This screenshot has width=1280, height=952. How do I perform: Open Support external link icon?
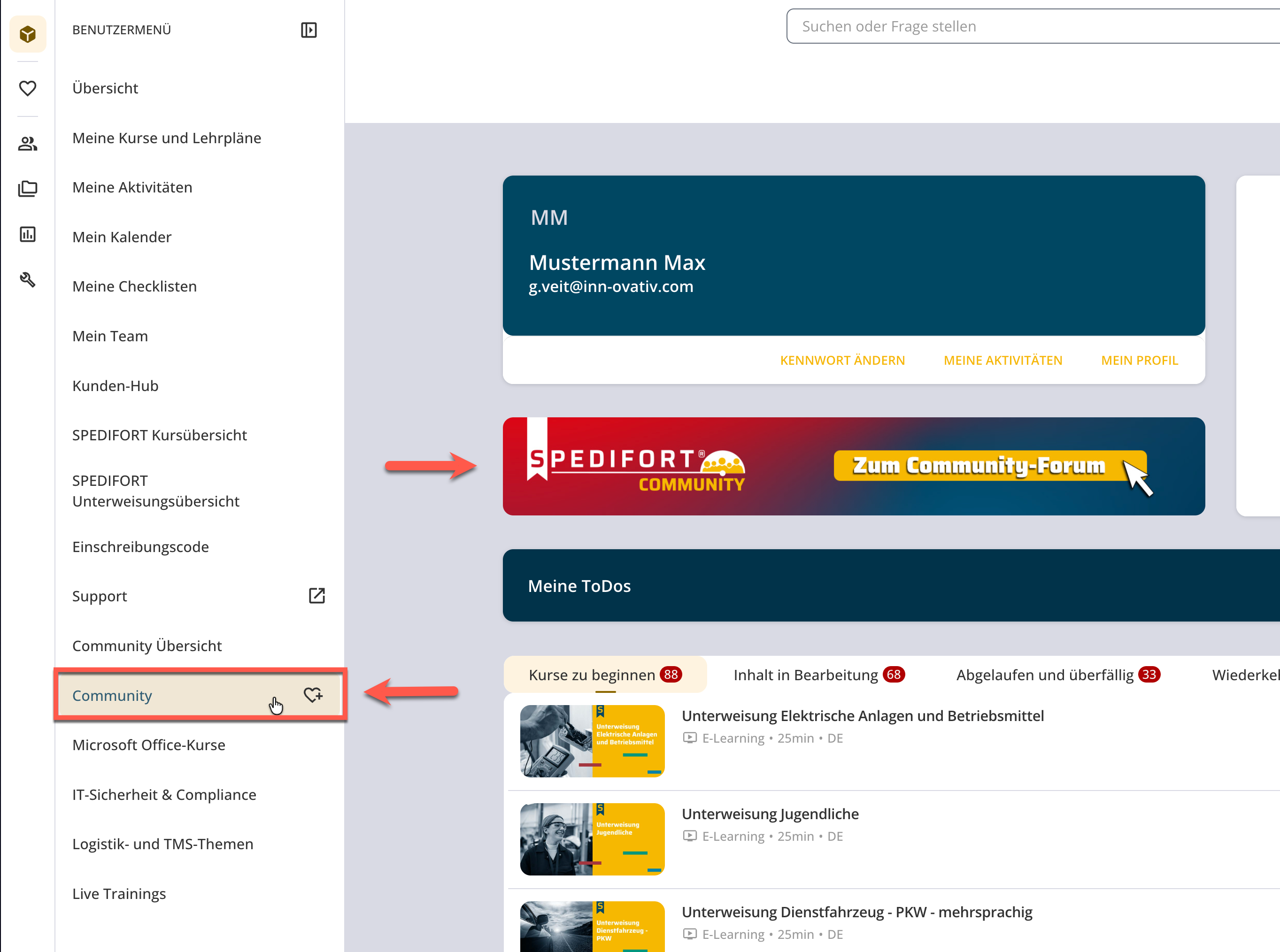(x=317, y=596)
